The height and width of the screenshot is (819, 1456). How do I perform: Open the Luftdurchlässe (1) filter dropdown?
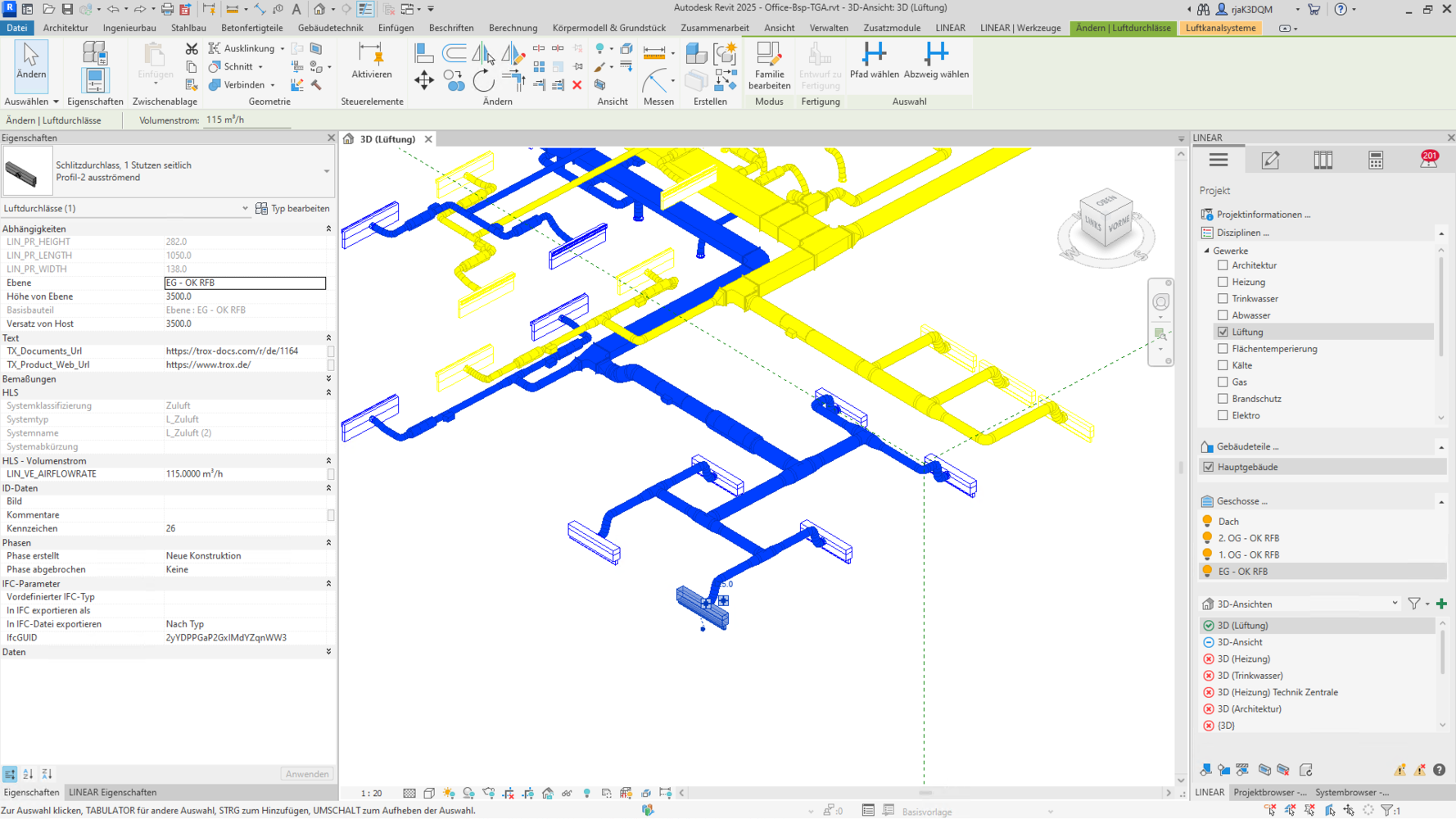[x=244, y=209]
